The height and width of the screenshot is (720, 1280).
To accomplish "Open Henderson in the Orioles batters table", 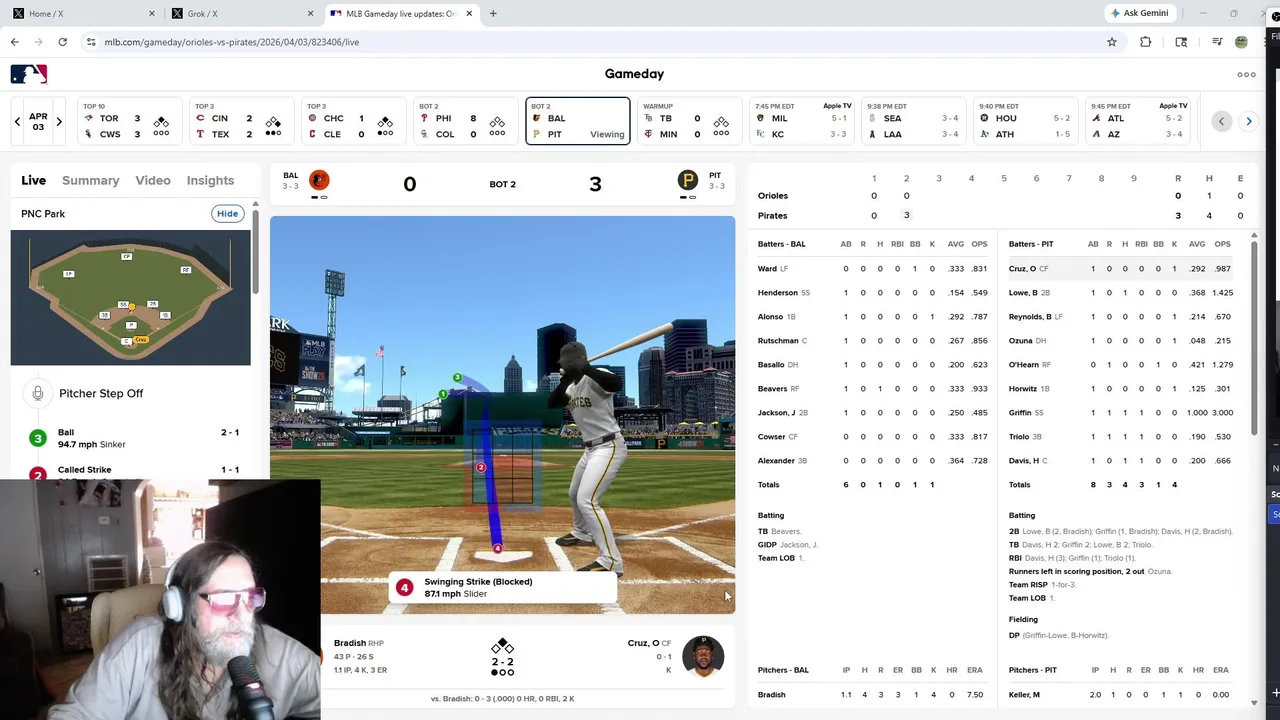I will (x=778, y=293).
